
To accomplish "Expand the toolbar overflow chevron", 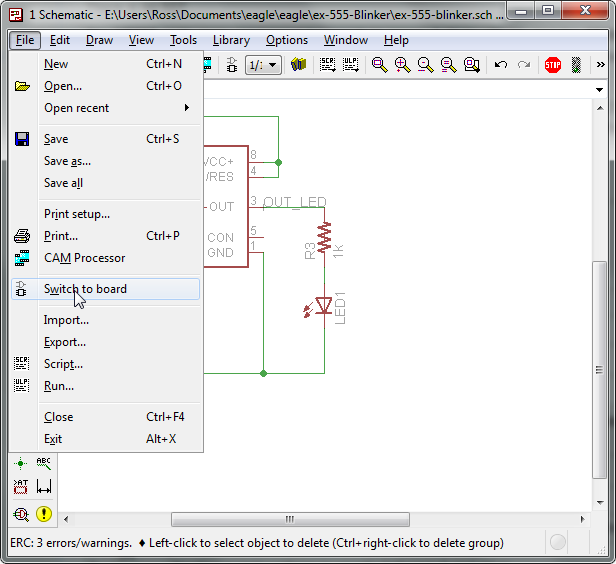I will click(600, 65).
